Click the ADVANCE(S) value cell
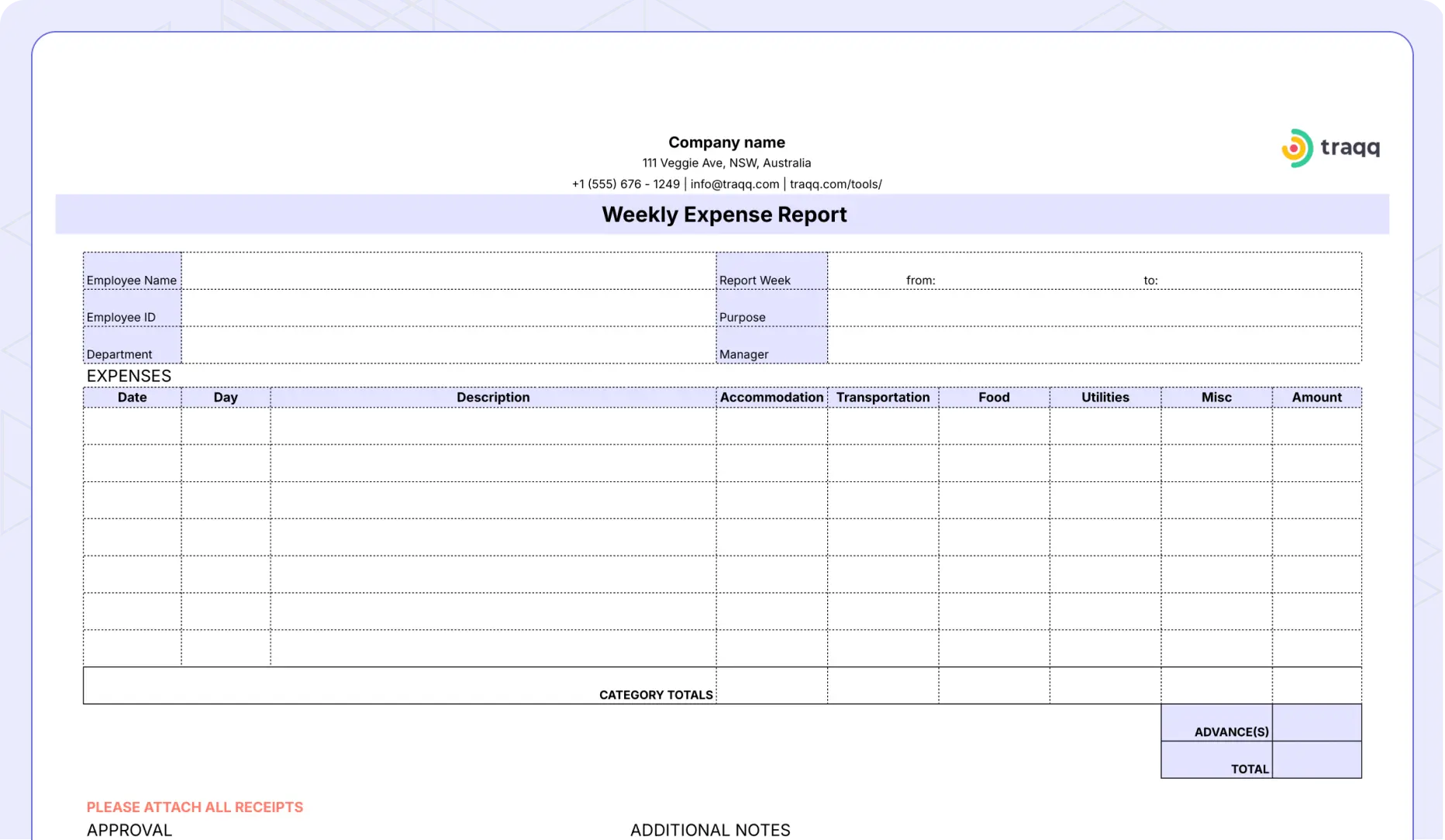 point(1317,723)
